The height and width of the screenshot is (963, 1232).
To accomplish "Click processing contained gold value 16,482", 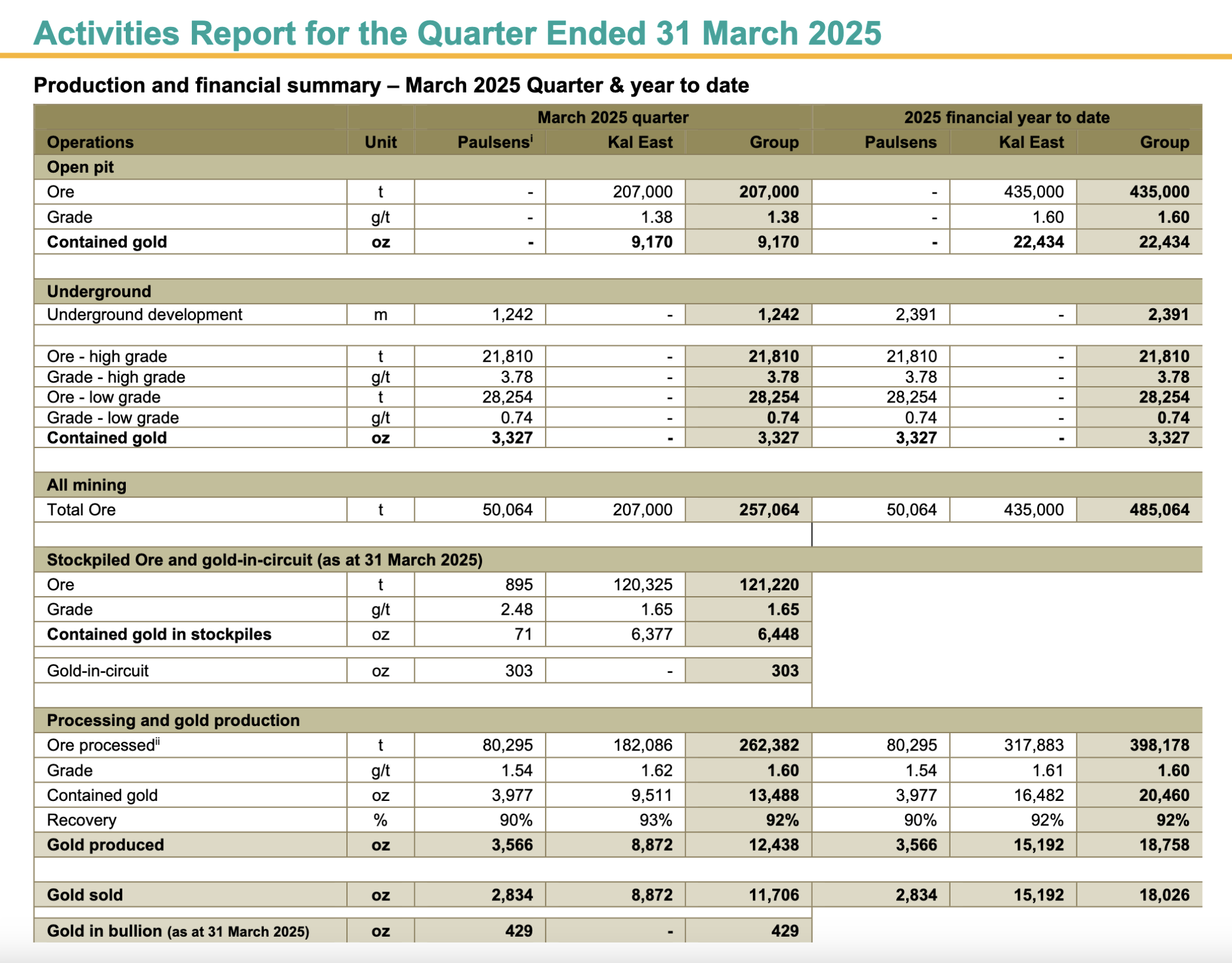I will pyautogui.click(x=1038, y=795).
